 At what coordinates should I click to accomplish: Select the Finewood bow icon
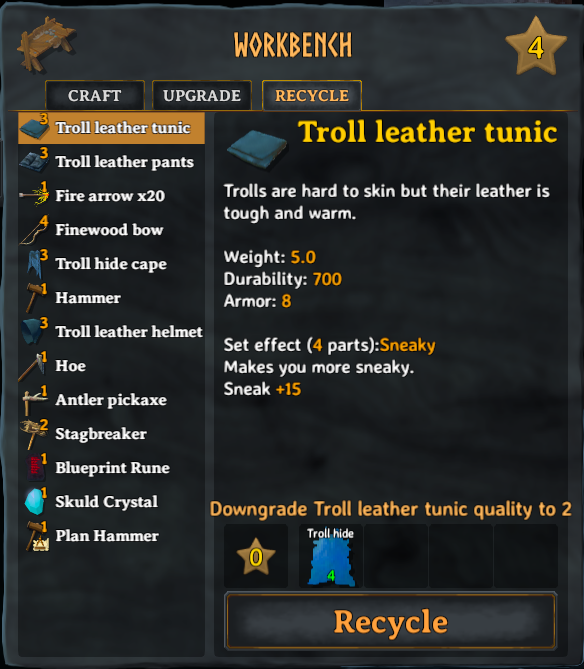click(34, 230)
